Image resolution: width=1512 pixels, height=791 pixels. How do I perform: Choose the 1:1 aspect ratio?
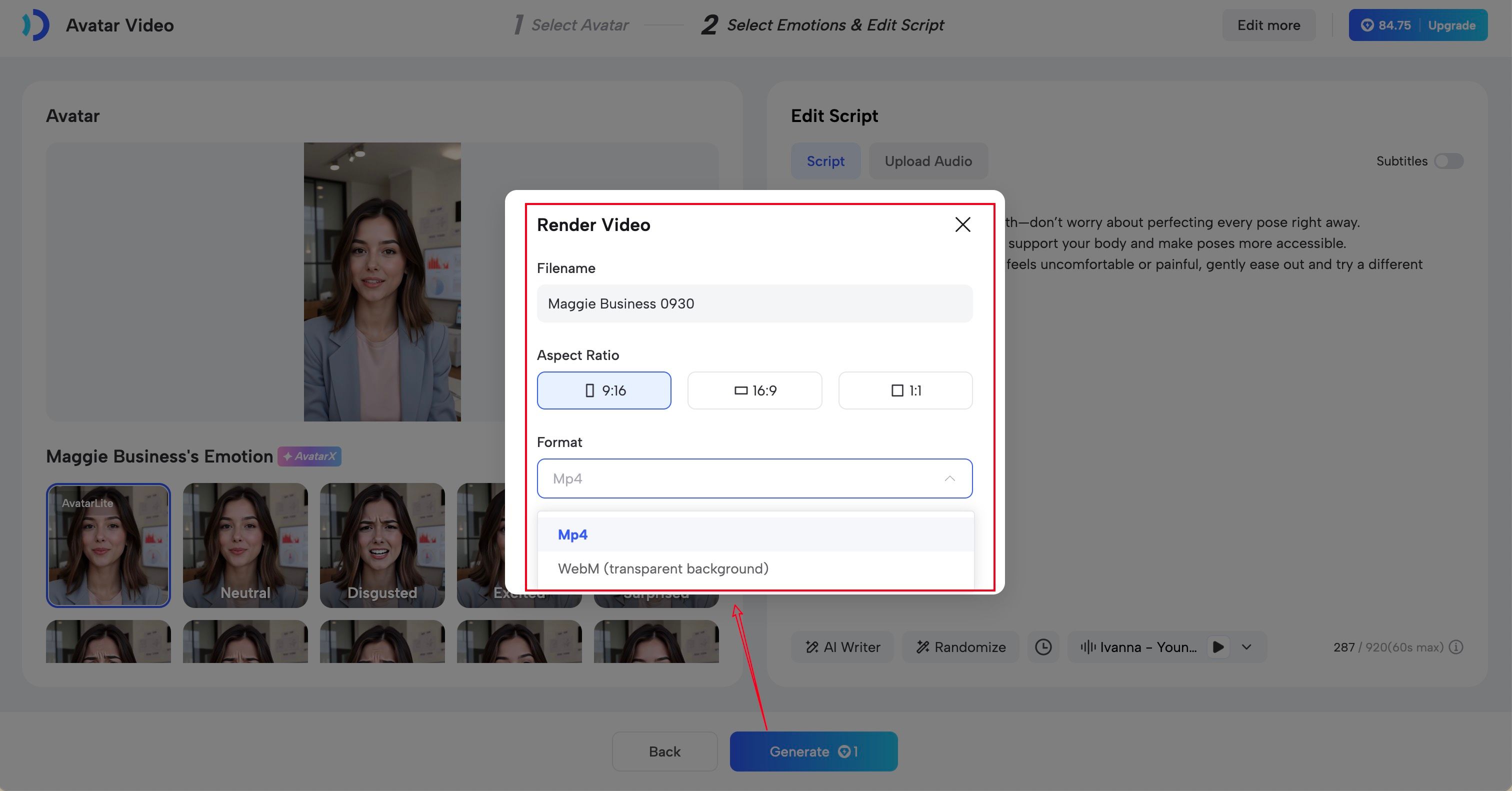[x=905, y=390]
